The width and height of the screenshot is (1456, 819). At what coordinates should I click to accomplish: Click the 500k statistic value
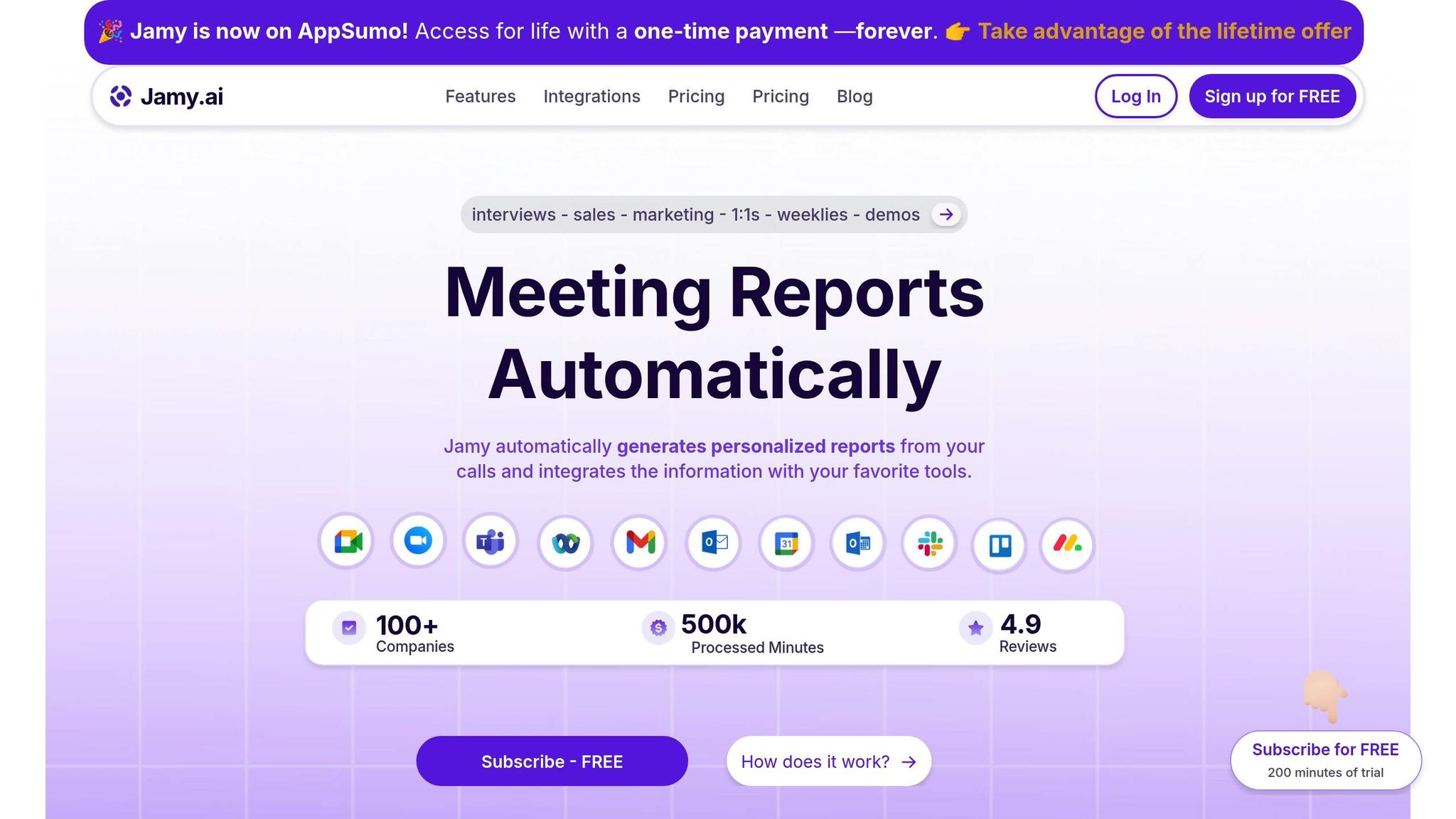coord(714,624)
